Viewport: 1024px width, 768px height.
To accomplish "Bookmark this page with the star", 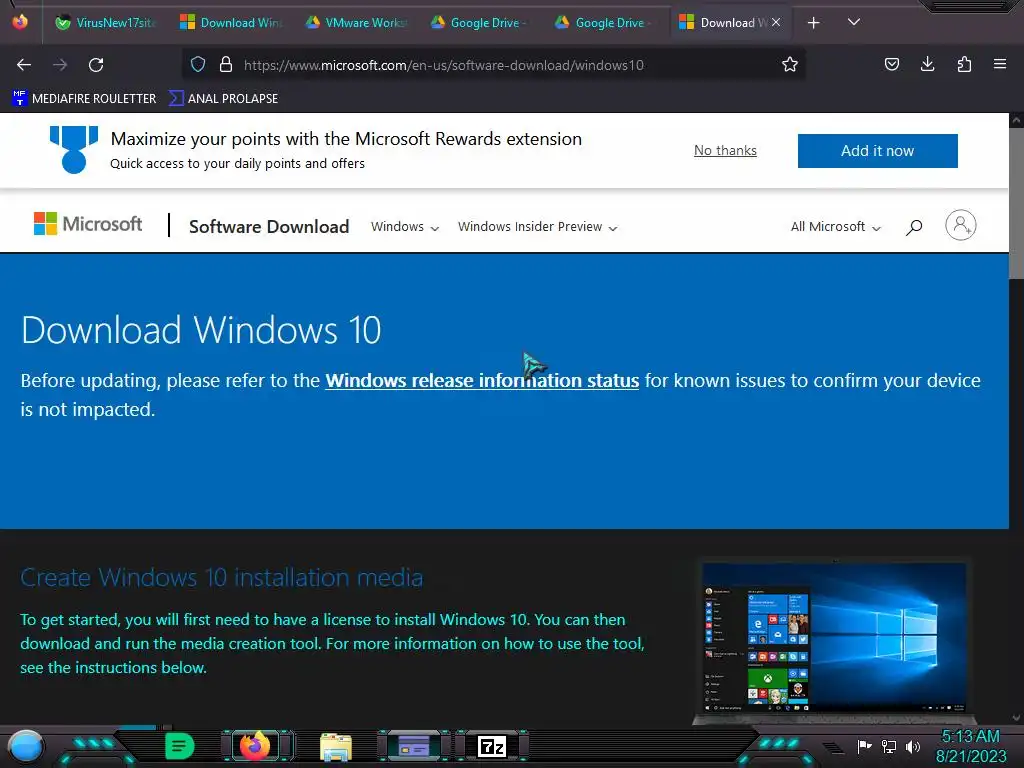I will [790, 64].
